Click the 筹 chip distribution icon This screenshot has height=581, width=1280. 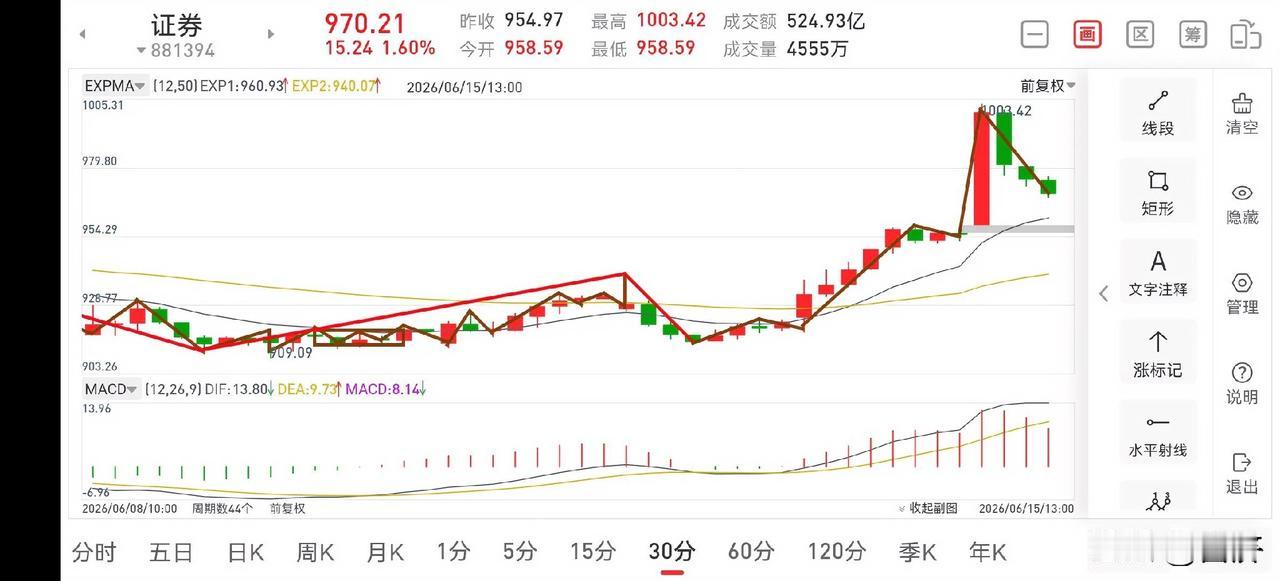[1192, 34]
